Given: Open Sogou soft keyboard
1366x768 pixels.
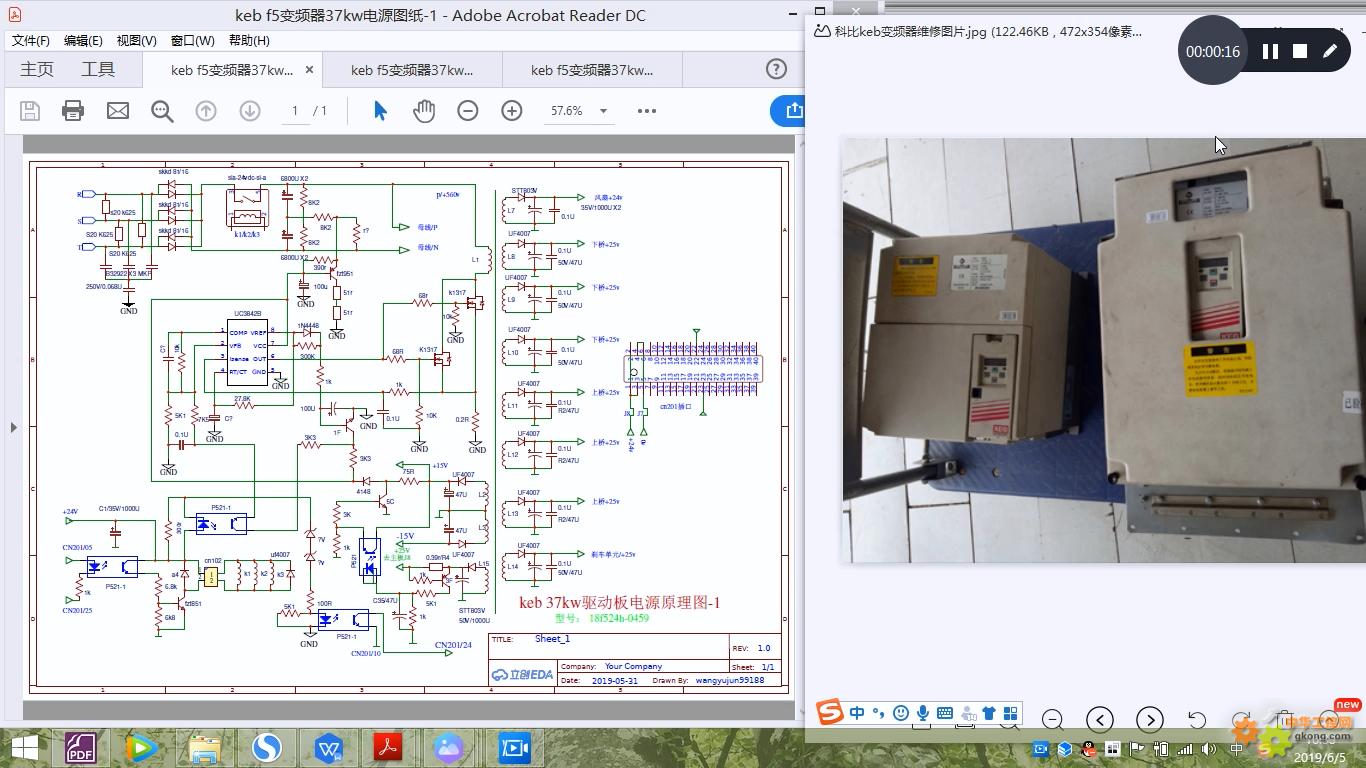Looking at the screenshot, I should (x=945, y=713).
